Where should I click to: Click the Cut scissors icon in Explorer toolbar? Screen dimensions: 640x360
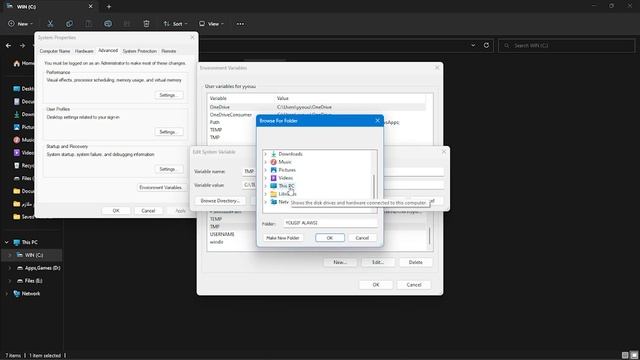(50, 24)
